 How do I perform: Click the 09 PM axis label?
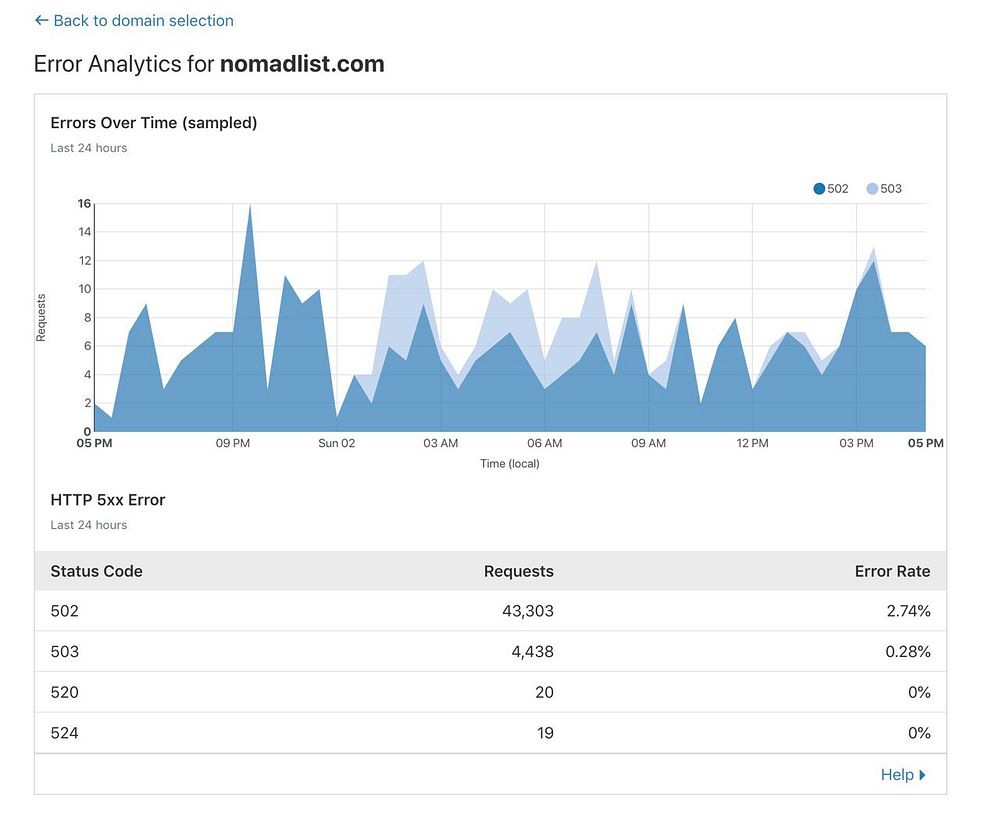pyautogui.click(x=233, y=443)
